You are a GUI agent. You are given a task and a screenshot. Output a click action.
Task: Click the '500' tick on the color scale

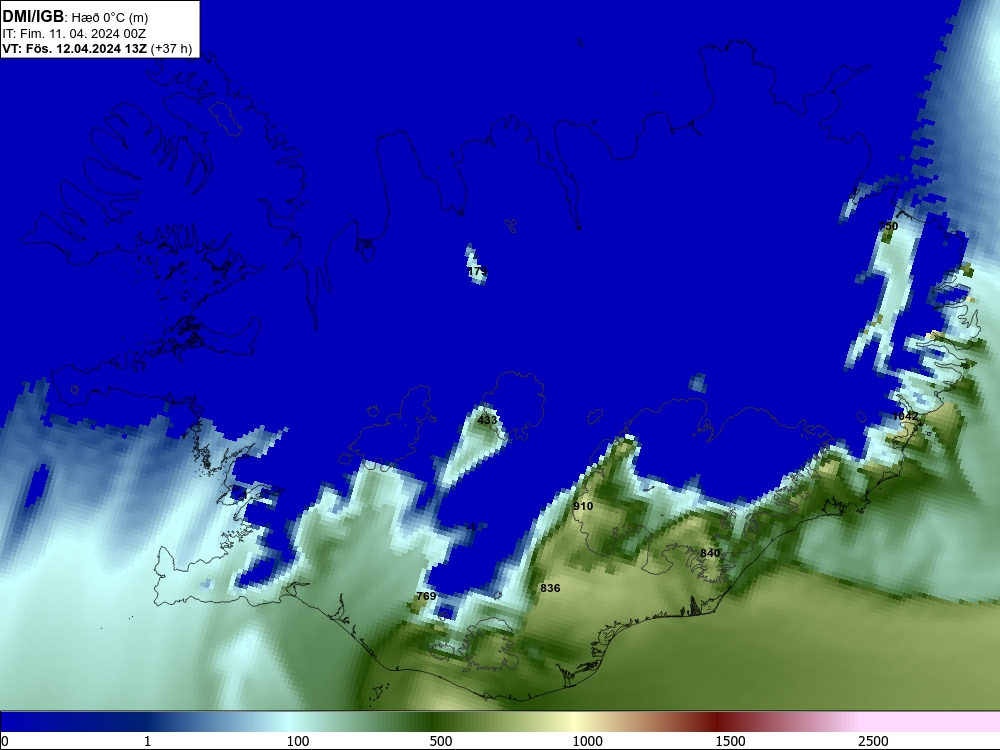coord(441,741)
